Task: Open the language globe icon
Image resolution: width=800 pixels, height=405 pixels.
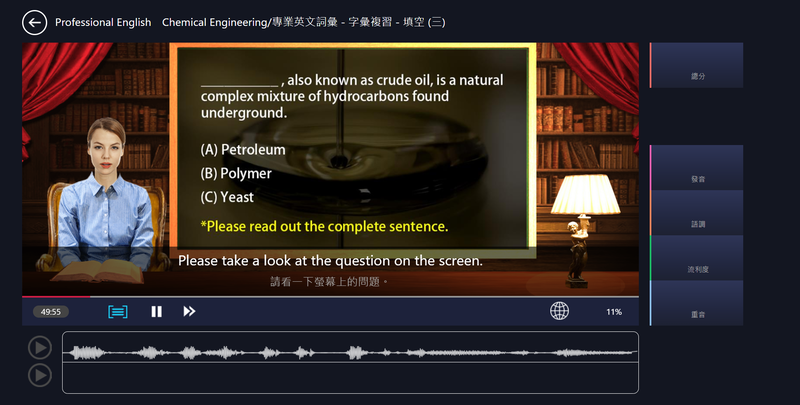Action: point(559,311)
